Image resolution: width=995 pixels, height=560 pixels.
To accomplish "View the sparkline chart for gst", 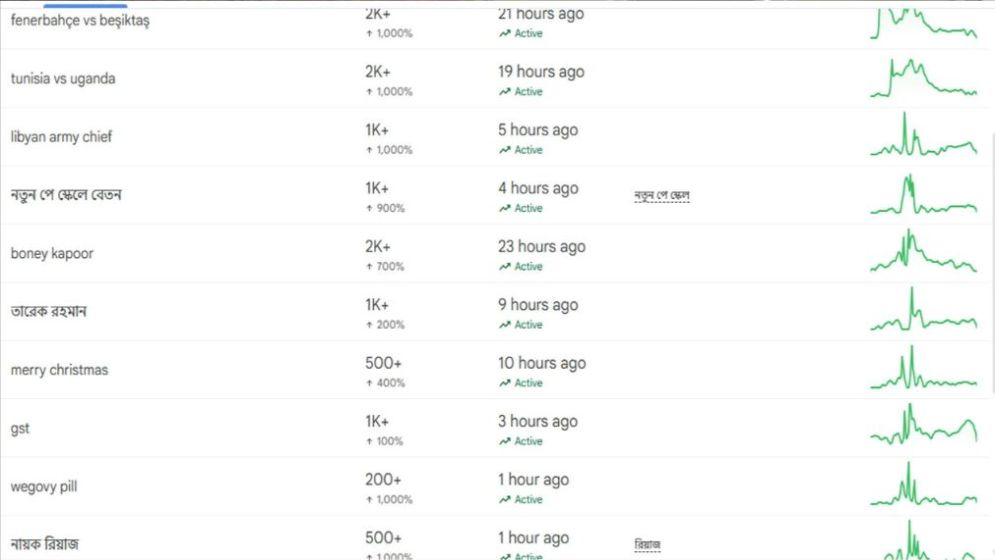I will pyautogui.click(x=924, y=426).
